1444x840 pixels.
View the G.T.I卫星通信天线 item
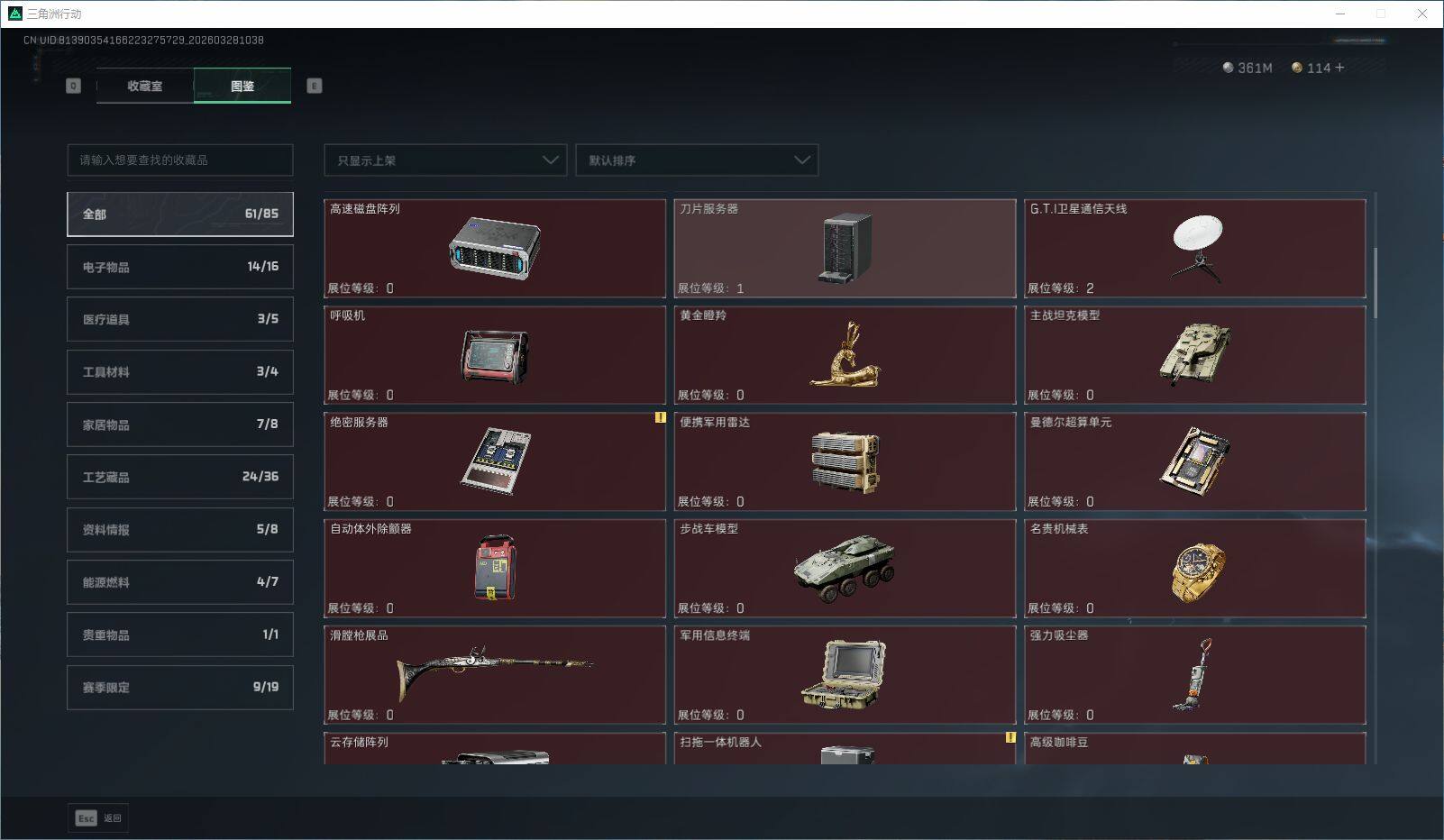point(1195,249)
